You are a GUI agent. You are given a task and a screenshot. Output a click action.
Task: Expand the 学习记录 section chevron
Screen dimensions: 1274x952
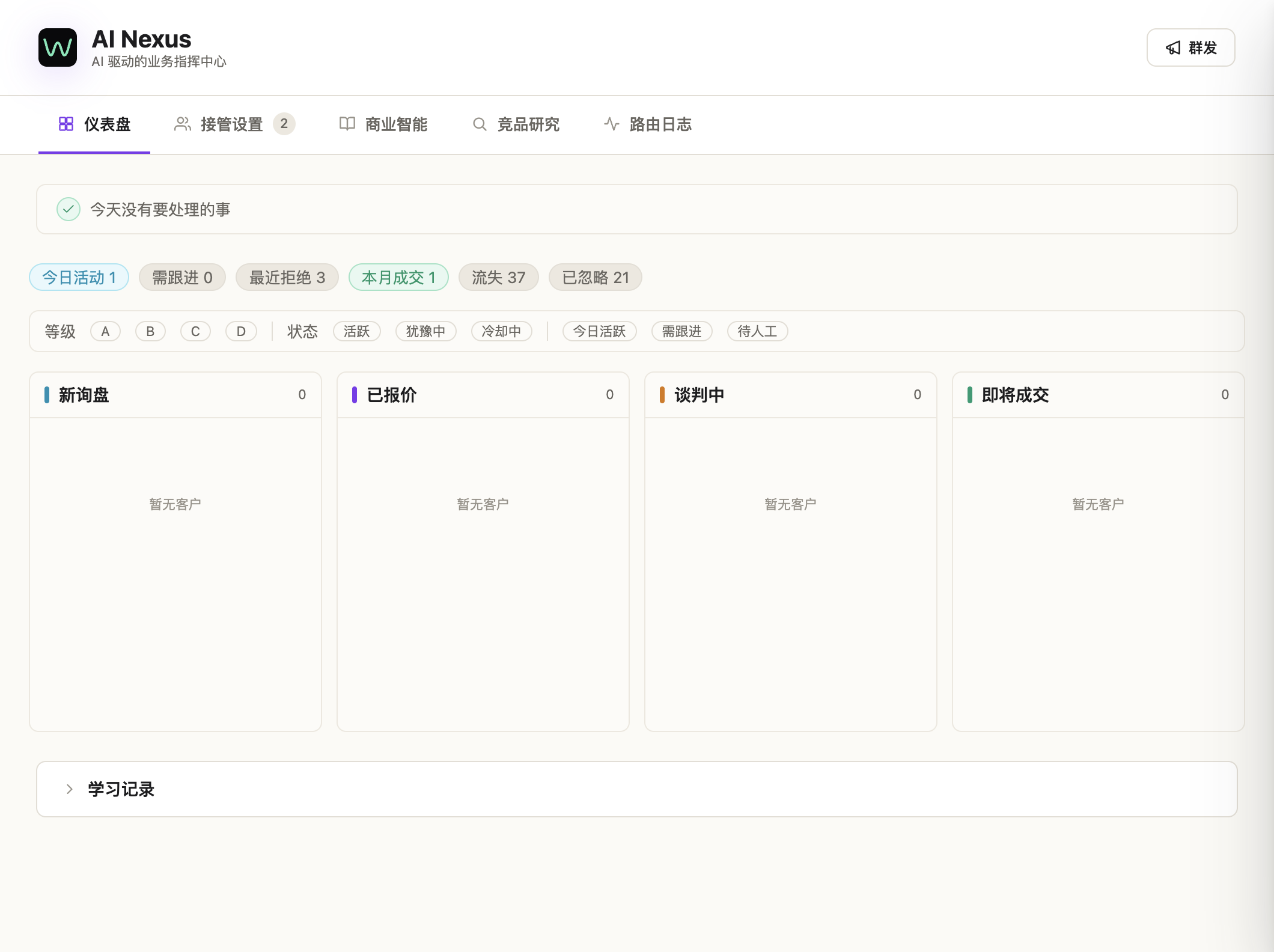click(70, 789)
